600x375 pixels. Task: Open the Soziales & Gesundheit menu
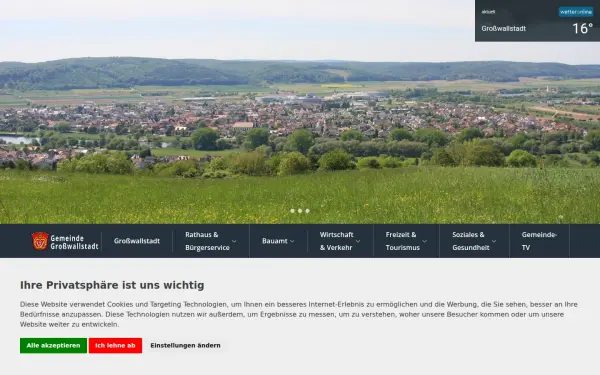tap(471, 241)
